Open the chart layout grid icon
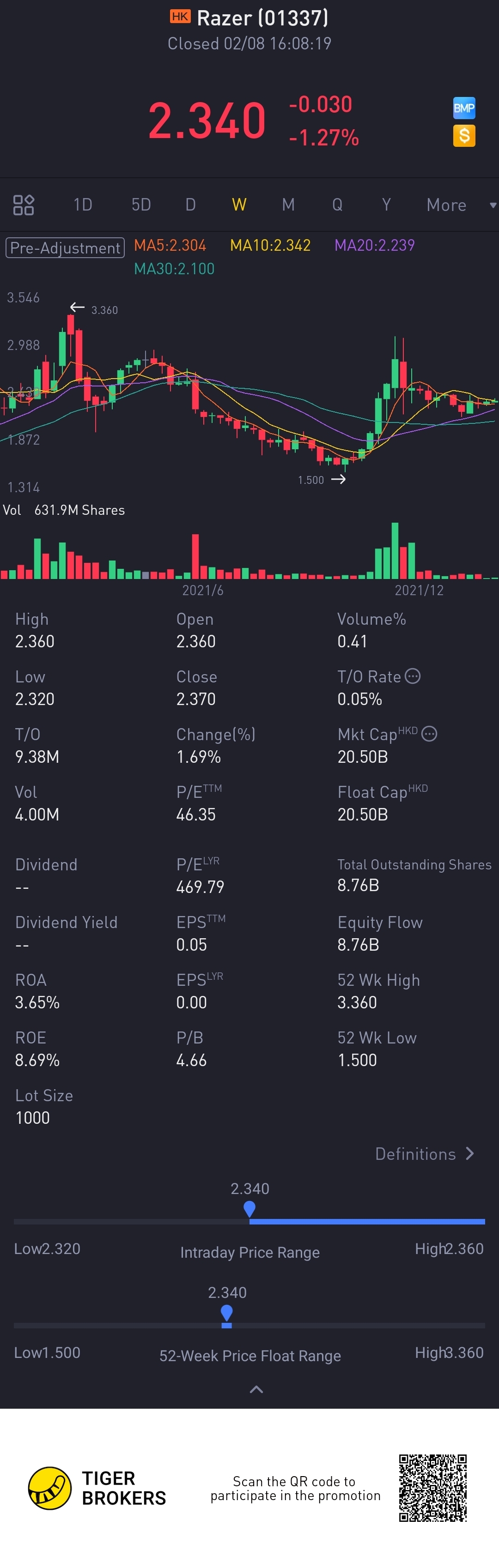Viewport: 499px width, 1568px height. click(24, 205)
